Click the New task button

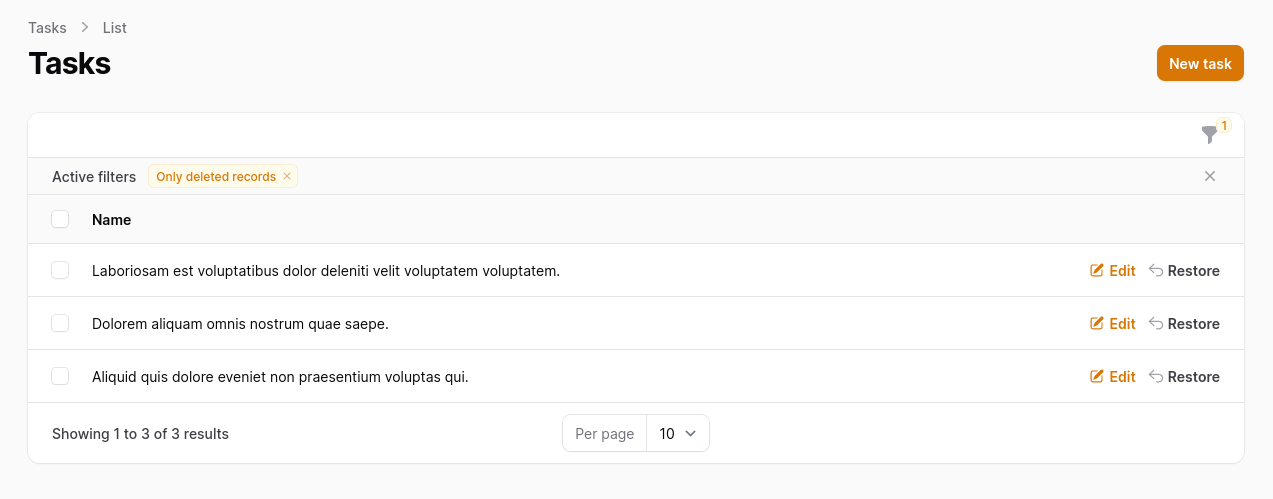click(1200, 63)
